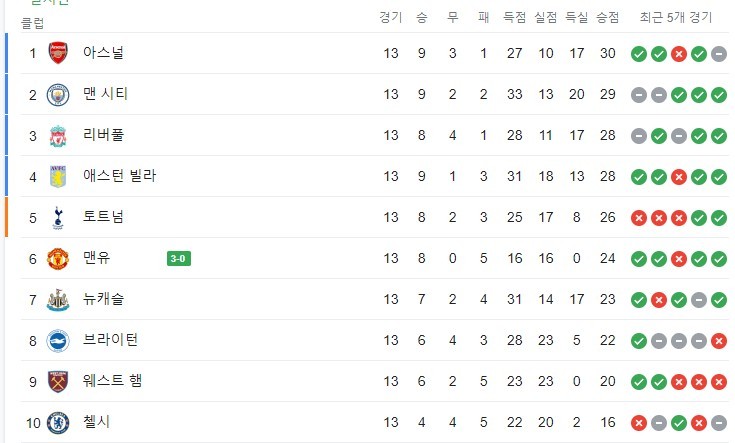Image resolution: width=735 pixels, height=443 pixels.
Task: Click the Liverpool club crest
Action: click(x=60, y=135)
